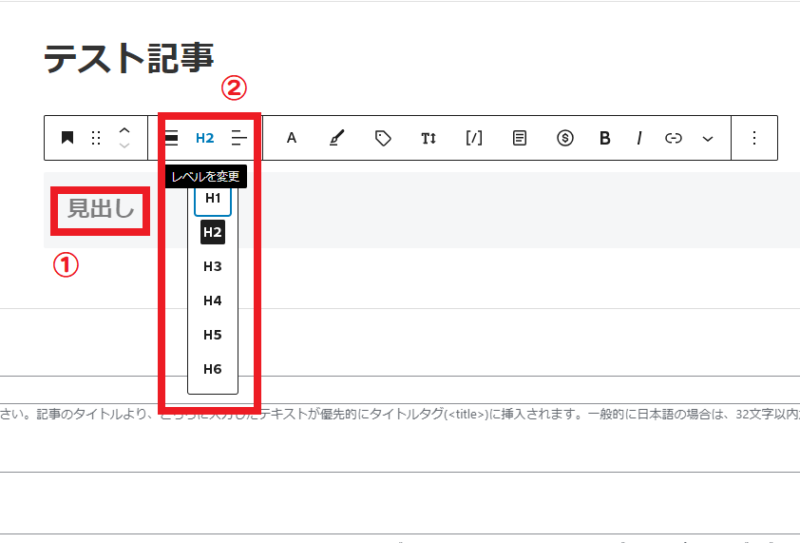Insert a link with the link icon
This screenshot has width=800, height=543.
coord(673,138)
